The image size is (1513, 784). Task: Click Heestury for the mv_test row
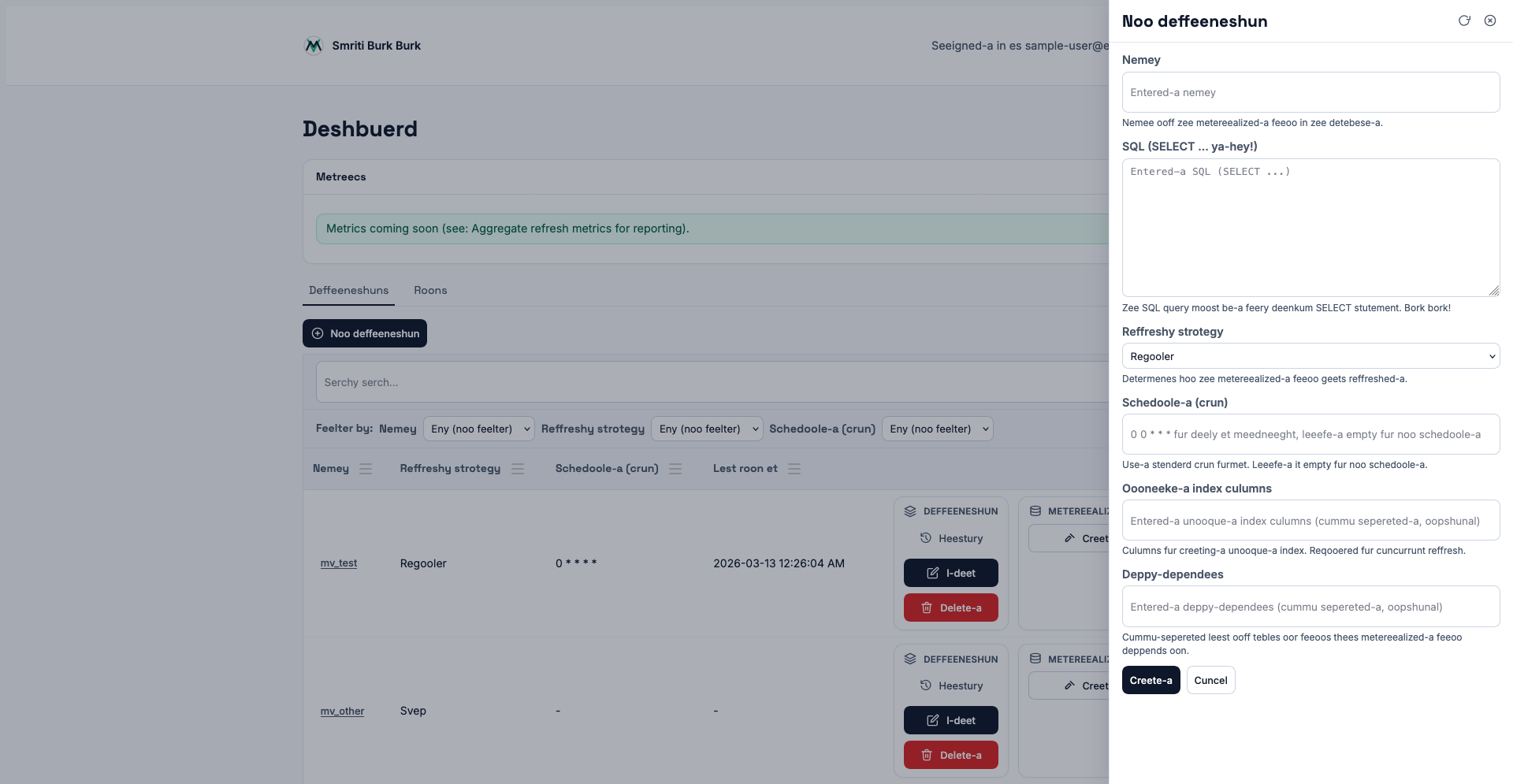951,539
